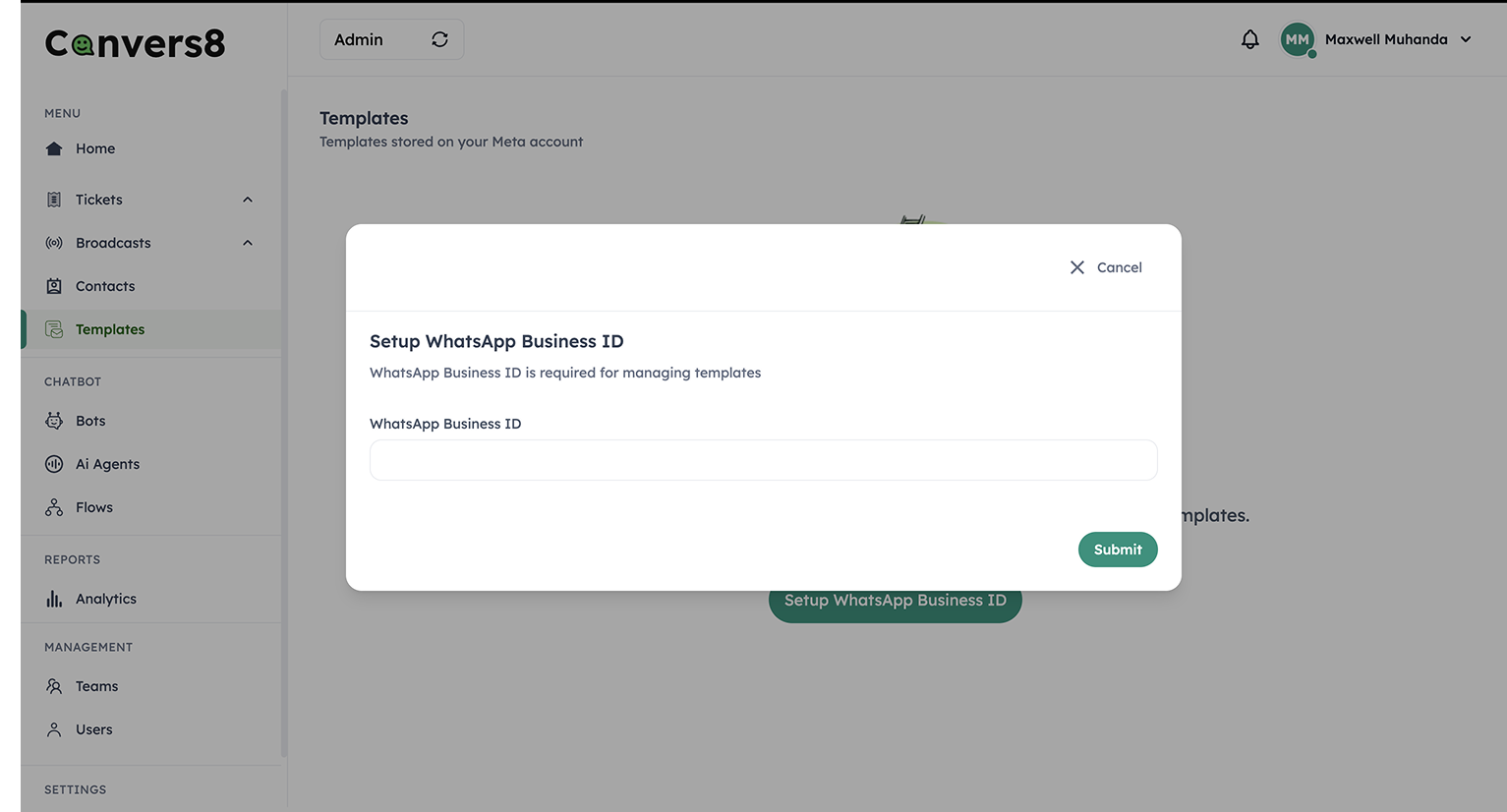Open Tickets from the sidebar icon

(x=54, y=199)
